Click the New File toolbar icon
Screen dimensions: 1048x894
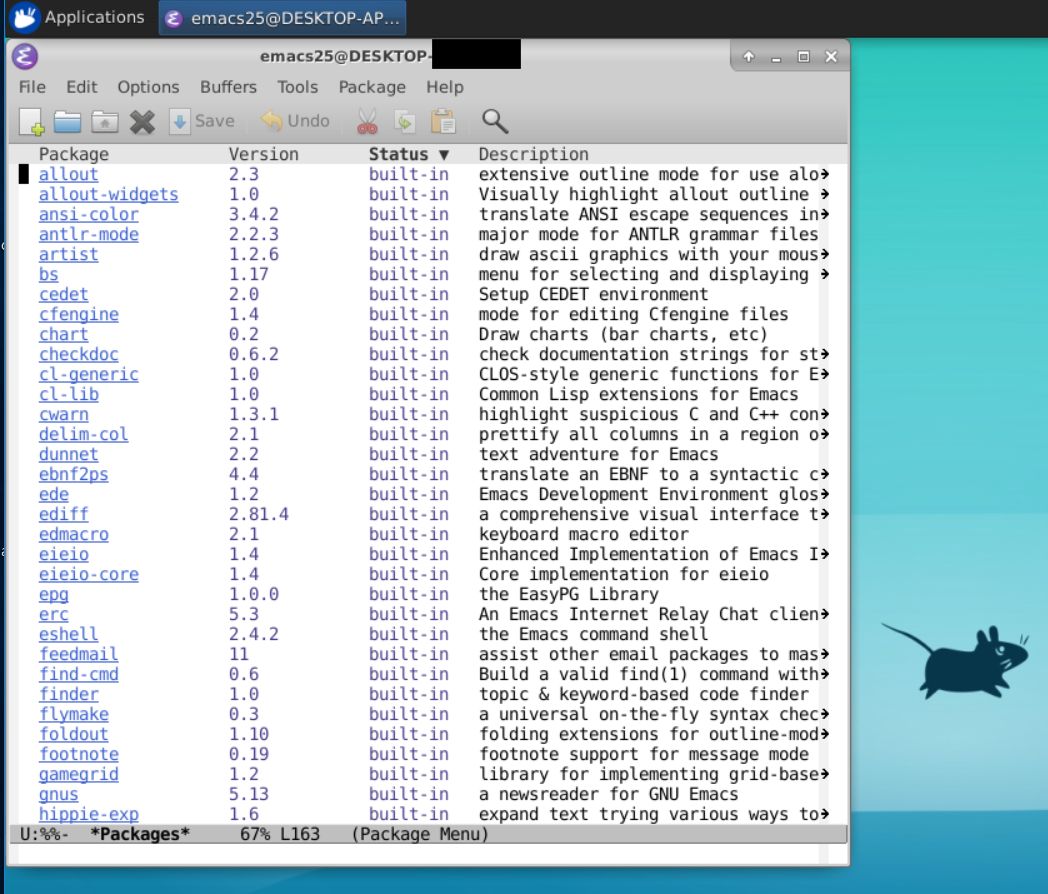(x=31, y=122)
